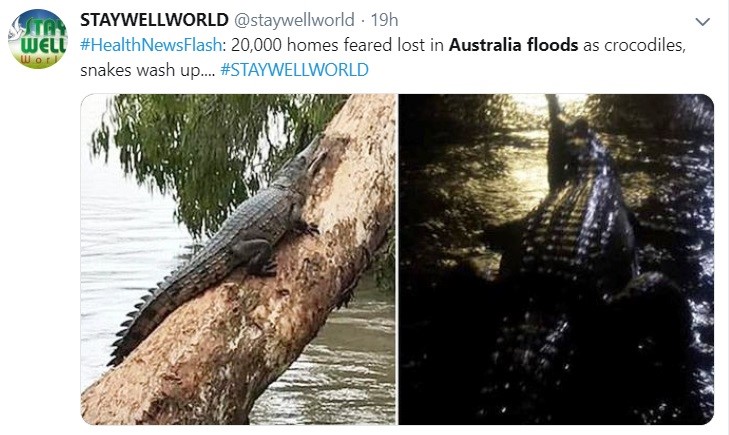Open the Stay Well World profile avatar
729x435 pixels.
click(x=38, y=39)
